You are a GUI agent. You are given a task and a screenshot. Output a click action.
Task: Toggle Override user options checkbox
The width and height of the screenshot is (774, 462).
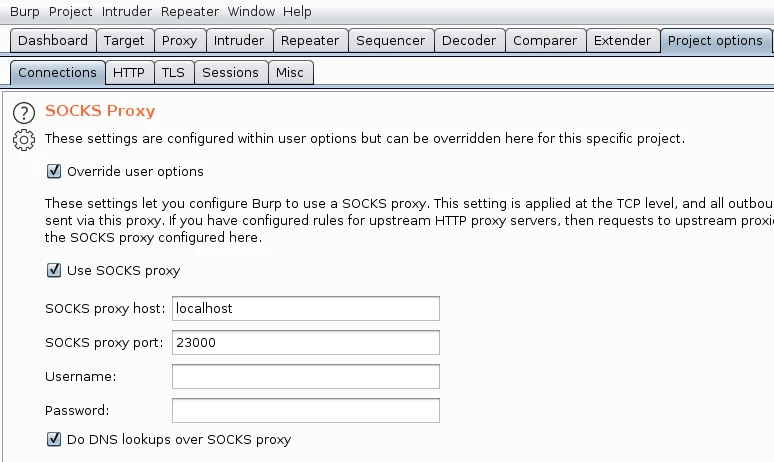point(54,171)
